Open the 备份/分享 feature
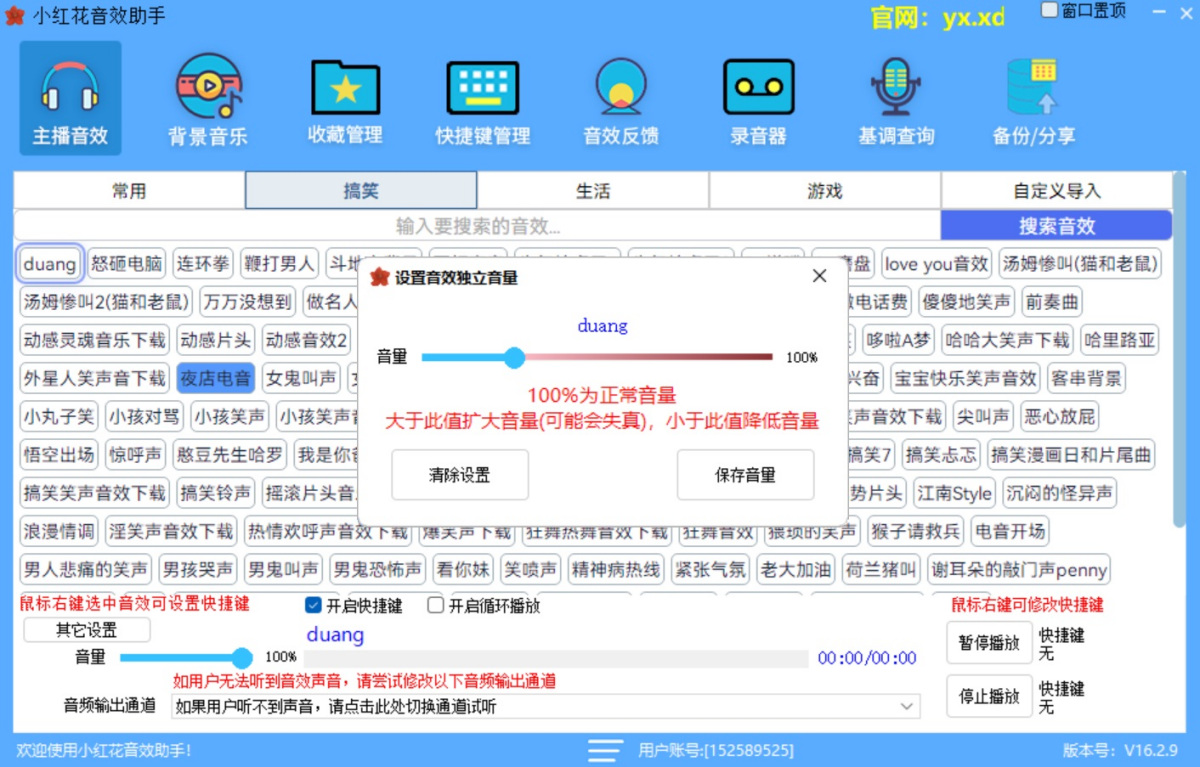 (1034, 98)
